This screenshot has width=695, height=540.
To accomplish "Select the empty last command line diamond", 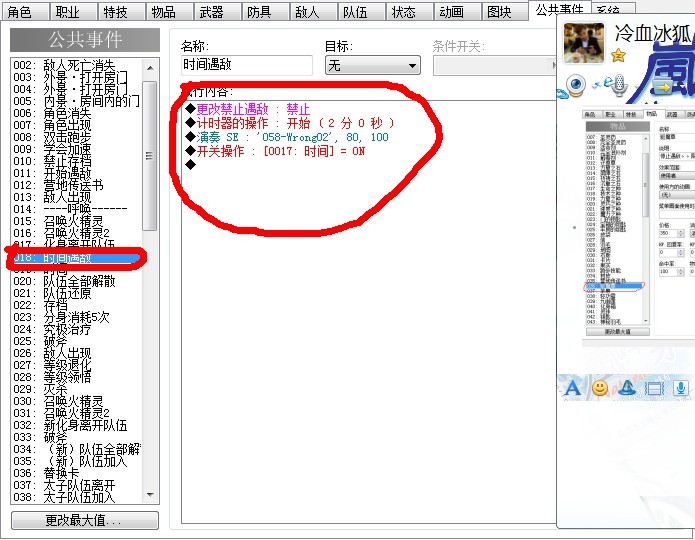I will point(191,165).
